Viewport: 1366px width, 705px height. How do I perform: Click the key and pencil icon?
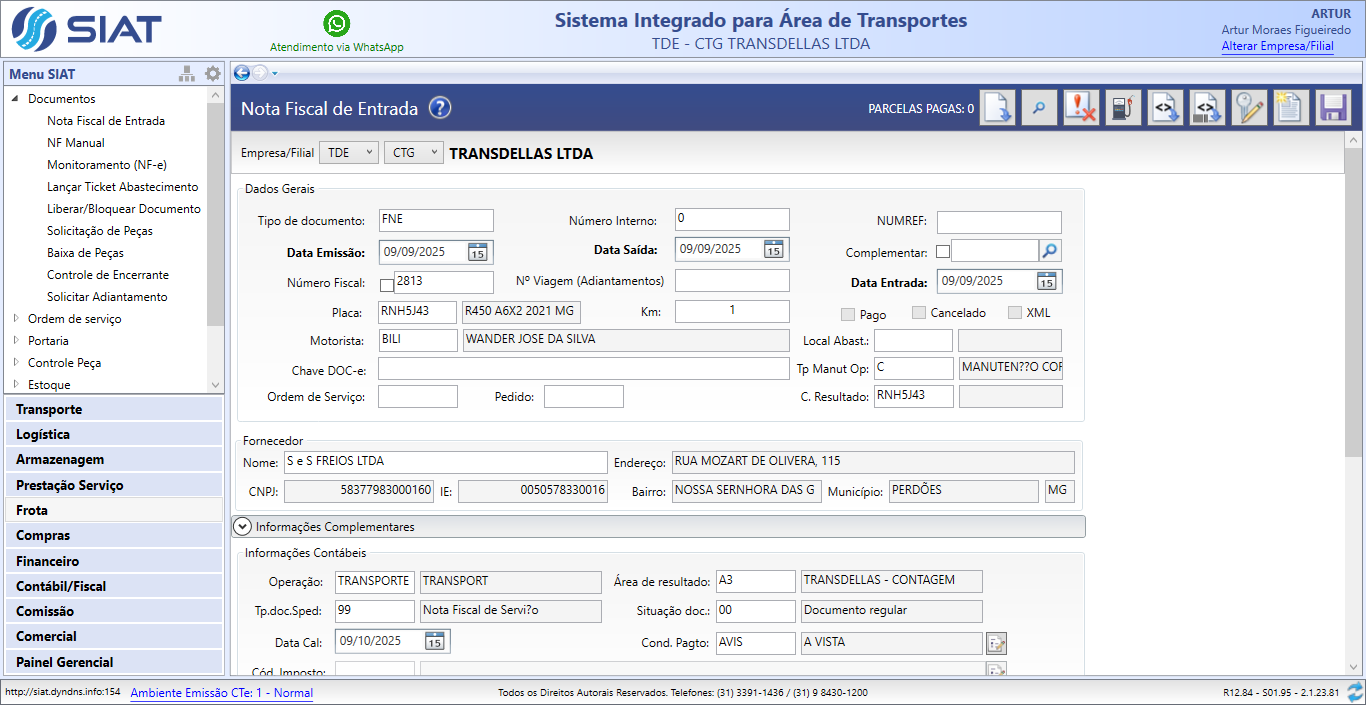click(1249, 108)
